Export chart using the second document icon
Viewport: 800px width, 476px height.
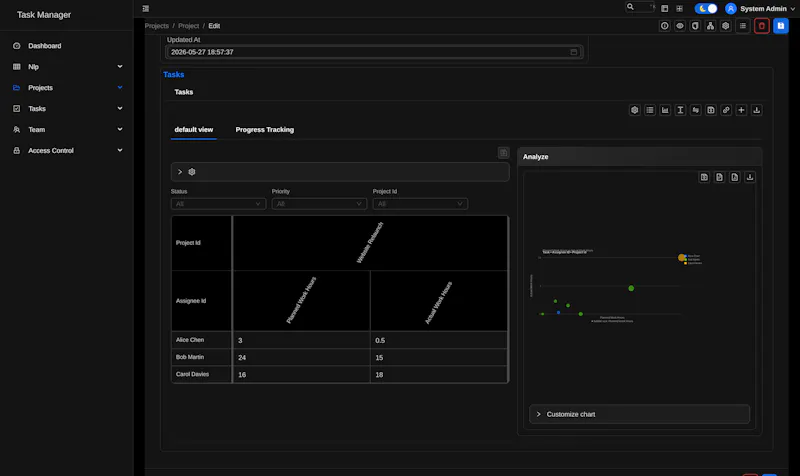point(735,177)
